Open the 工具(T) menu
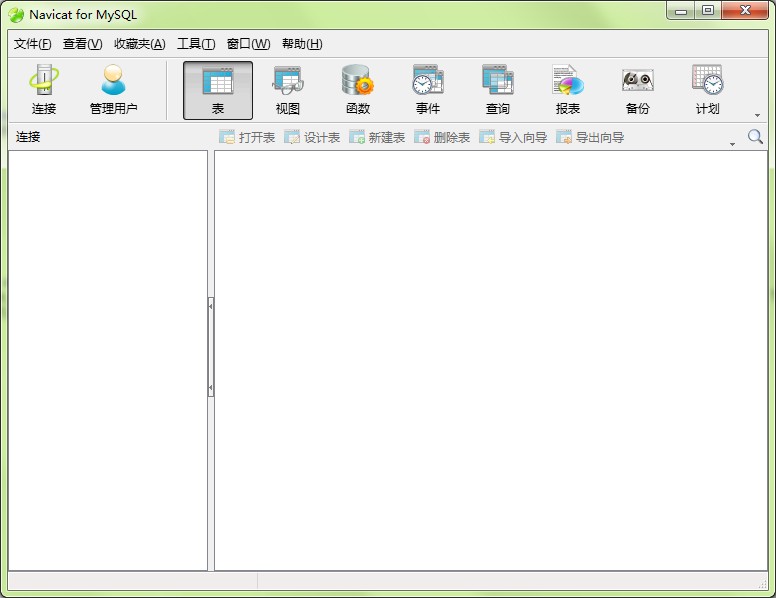The image size is (776, 598). [195, 44]
